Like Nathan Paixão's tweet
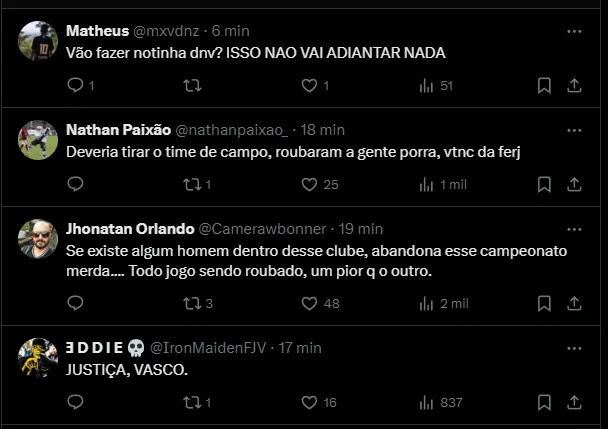Viewport: 608px width, 429px height. 309,184
